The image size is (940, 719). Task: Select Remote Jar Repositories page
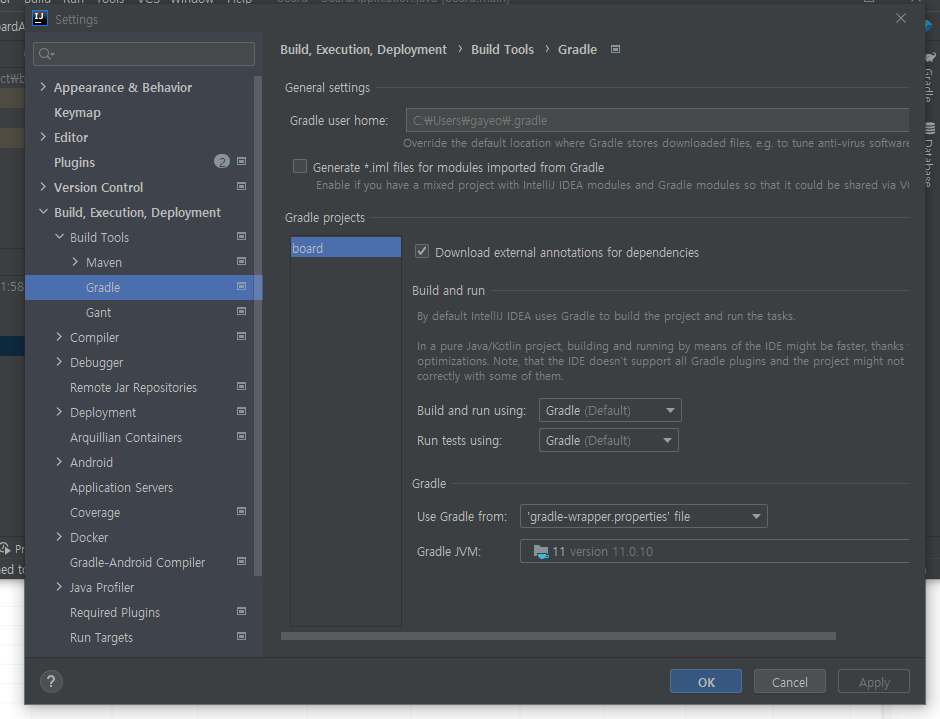click(133, 387)
